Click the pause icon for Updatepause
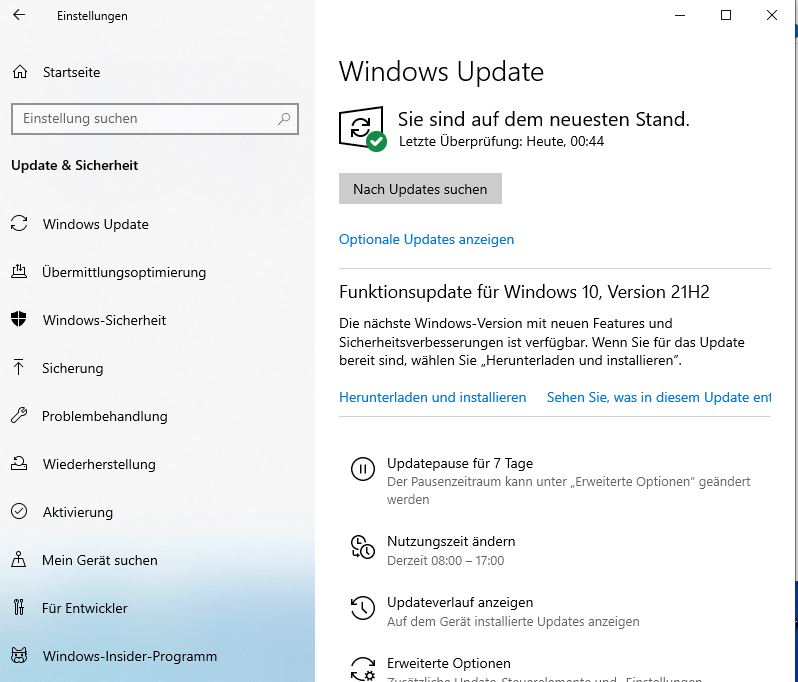798x682 pixels. (x=363, y=469)
